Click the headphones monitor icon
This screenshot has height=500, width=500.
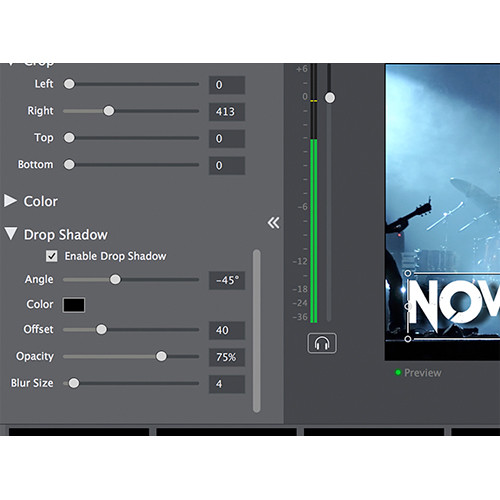pyautogui.click(x=322, y=343)
